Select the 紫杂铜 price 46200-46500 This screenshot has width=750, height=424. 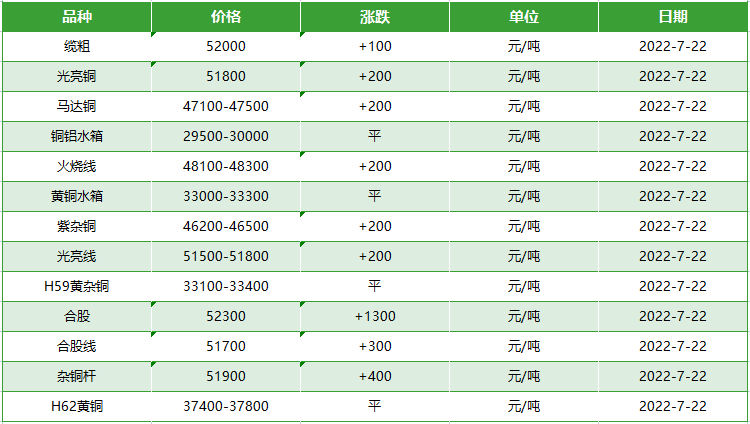[x=226, y=226]
